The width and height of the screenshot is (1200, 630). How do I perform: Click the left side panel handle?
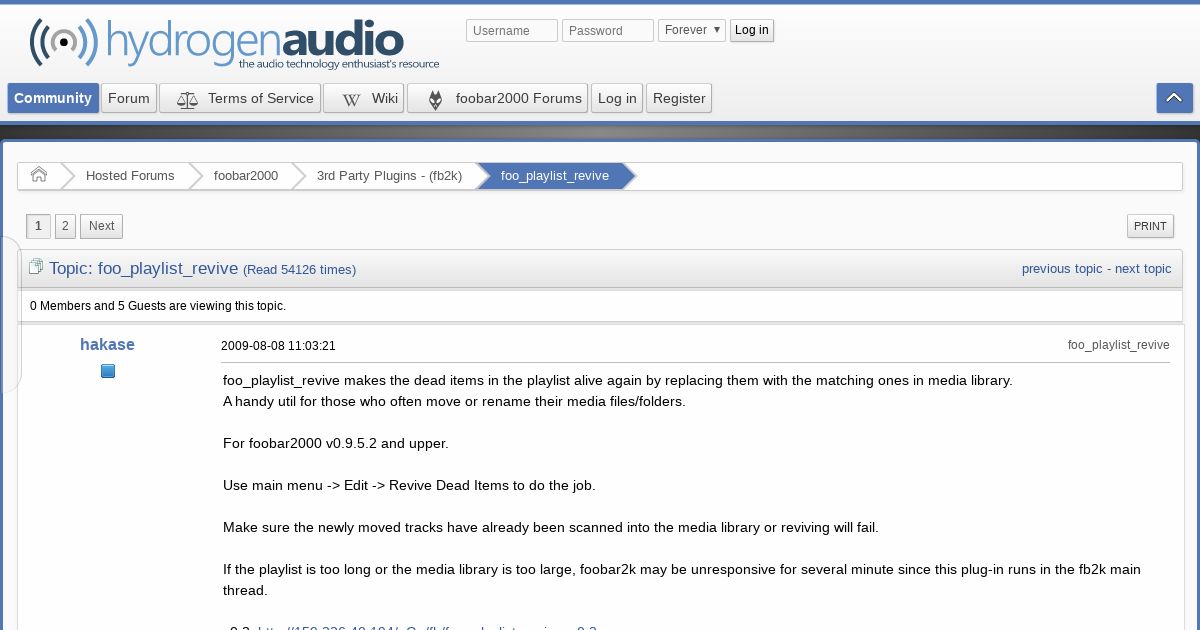pyautogui.click(x=9, y=315)
